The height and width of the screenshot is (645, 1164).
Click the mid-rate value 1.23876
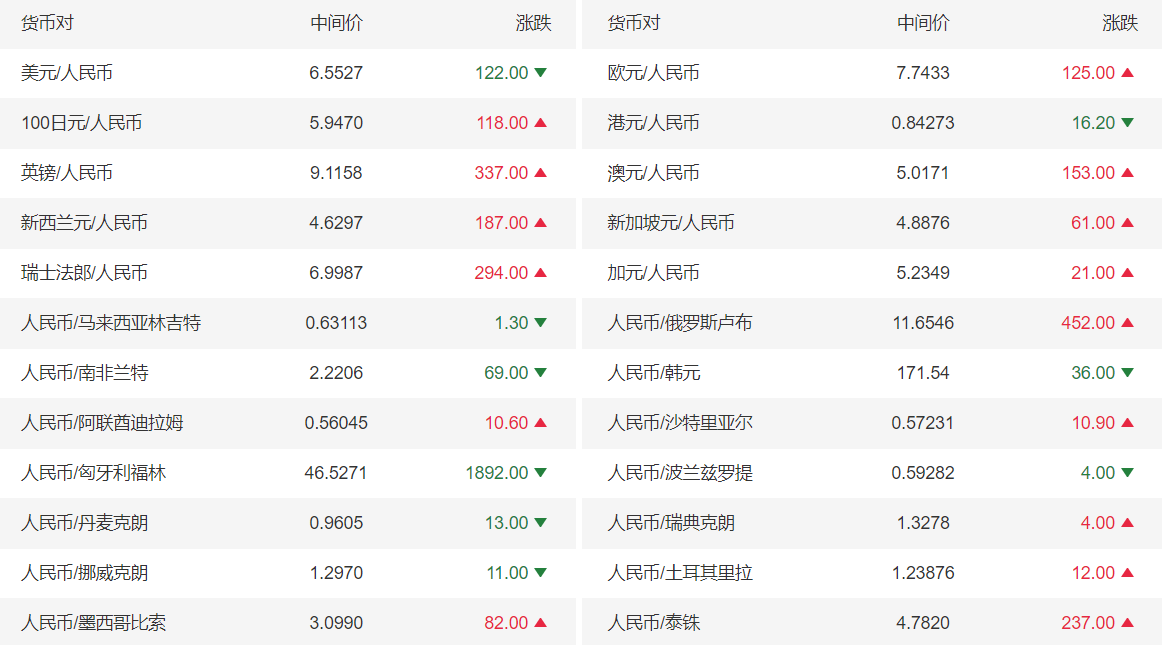(923, 572)
